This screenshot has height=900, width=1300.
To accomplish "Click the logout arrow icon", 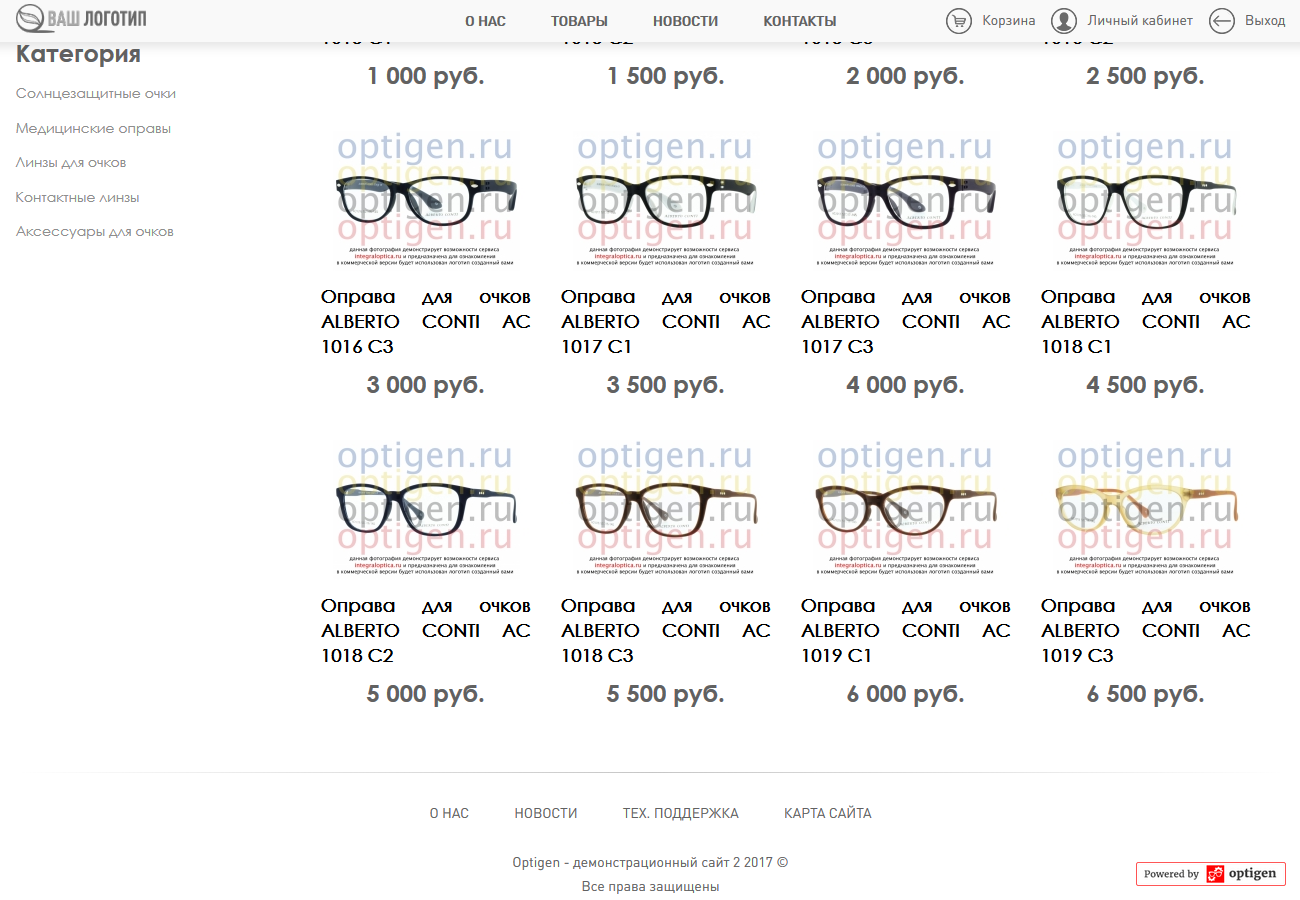I will [x=1221, y=21].
